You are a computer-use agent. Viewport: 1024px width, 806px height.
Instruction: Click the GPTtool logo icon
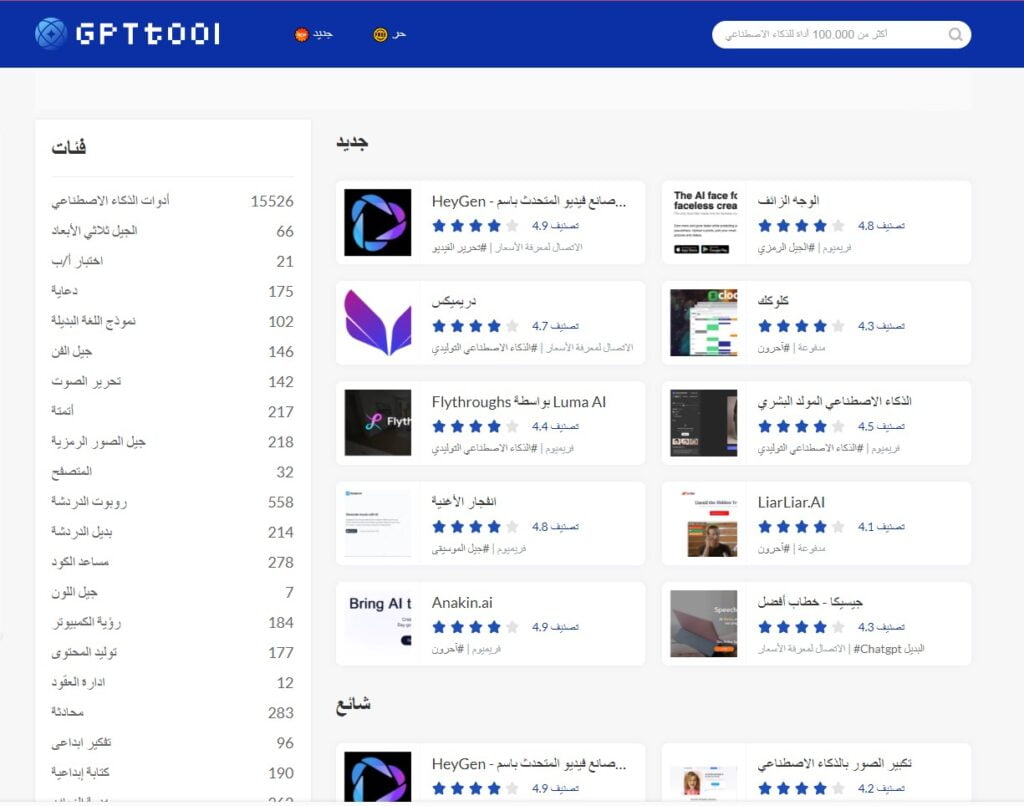point(50,34)
